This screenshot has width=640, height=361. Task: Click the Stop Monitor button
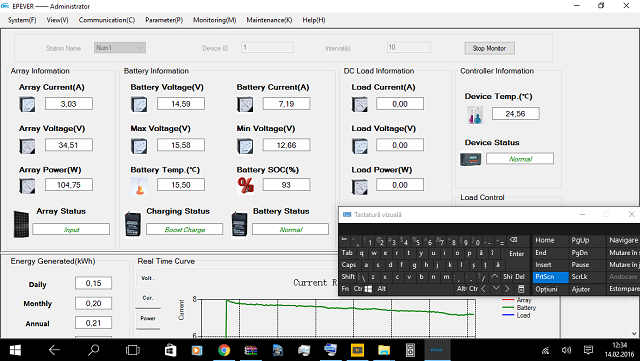tap(489, 48)
